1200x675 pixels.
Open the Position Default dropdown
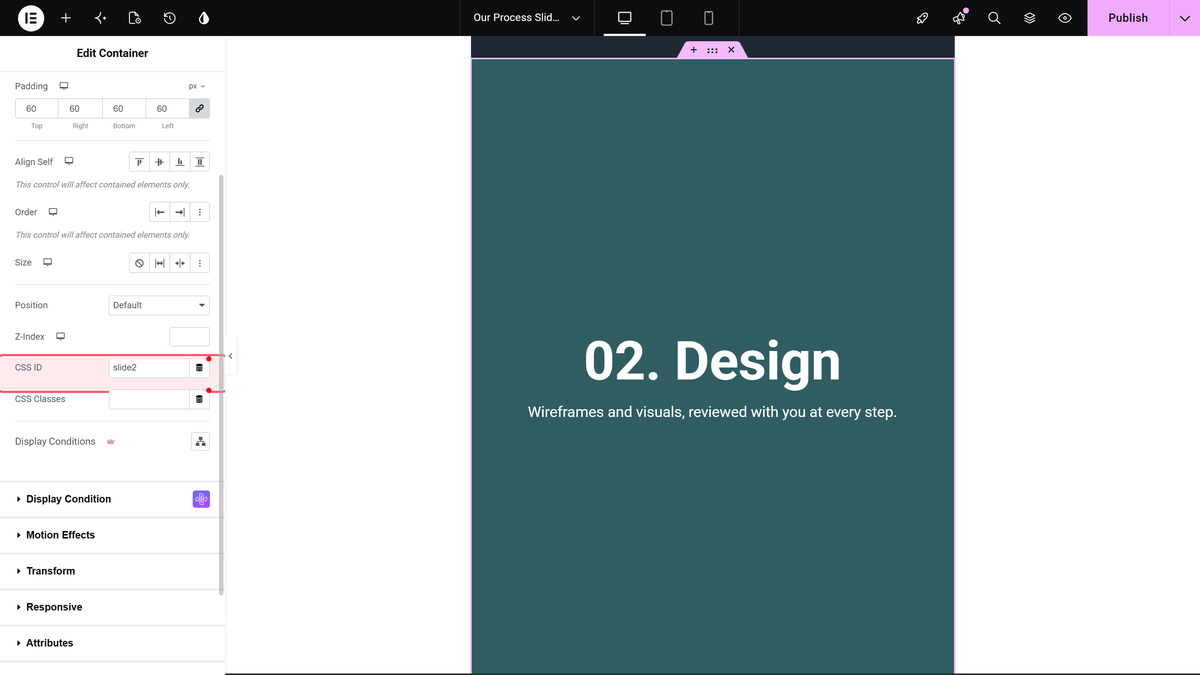coord(159,305)
